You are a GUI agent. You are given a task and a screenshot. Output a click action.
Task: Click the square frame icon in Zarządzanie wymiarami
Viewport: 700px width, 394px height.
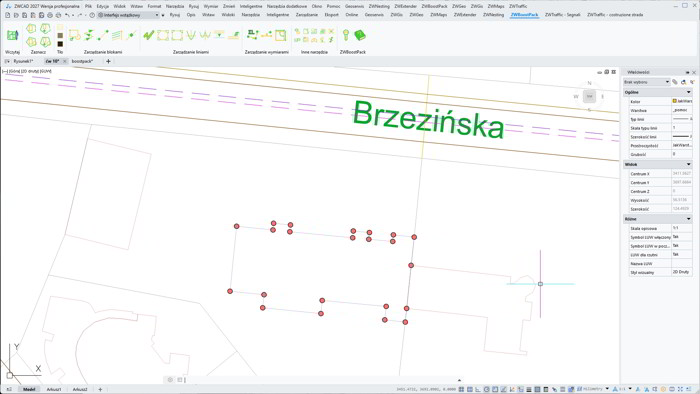[x=280, y=35]
